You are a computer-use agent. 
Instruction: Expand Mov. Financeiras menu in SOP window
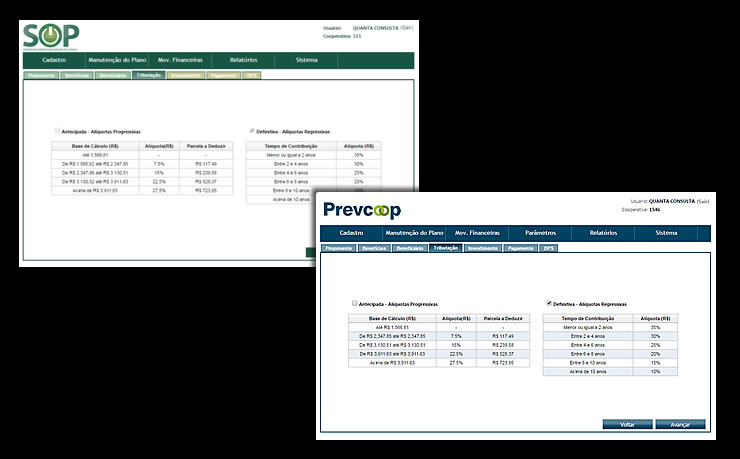coord(180,60)
